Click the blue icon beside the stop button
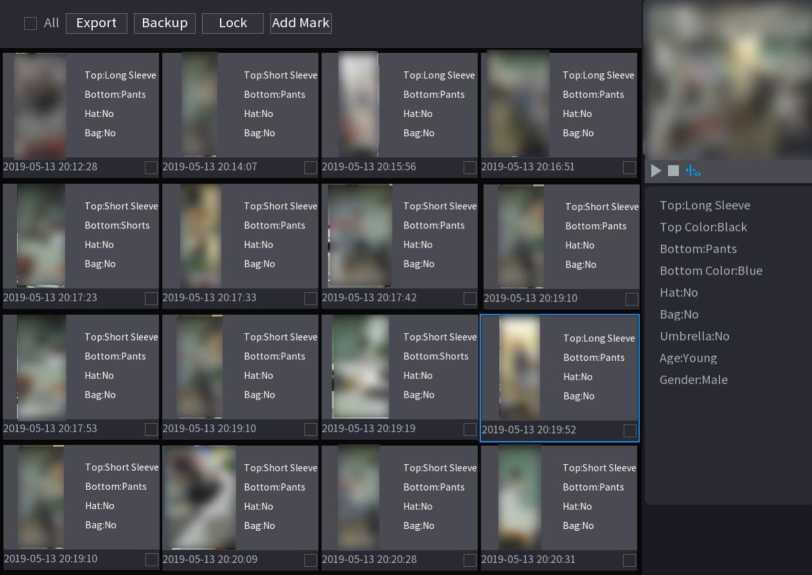The height and width of the screenshot is (575, 812). point(692,171)
